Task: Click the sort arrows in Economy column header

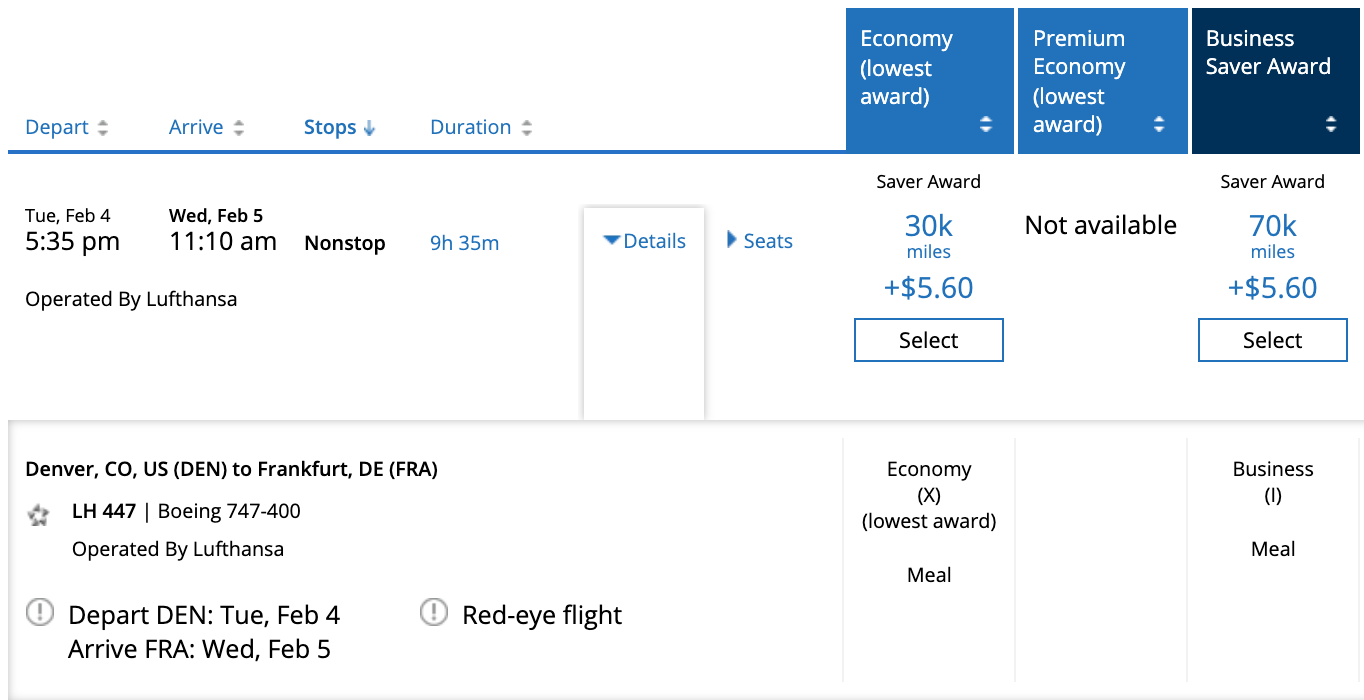Action: pyautogui.click(x=986, y=124)
